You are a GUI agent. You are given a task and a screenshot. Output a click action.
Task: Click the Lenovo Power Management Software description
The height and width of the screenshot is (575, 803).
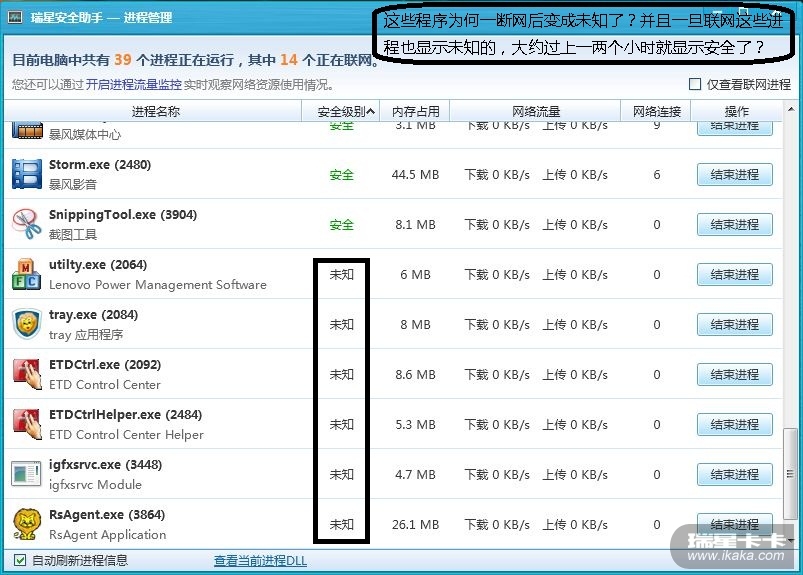click(158, 285)
